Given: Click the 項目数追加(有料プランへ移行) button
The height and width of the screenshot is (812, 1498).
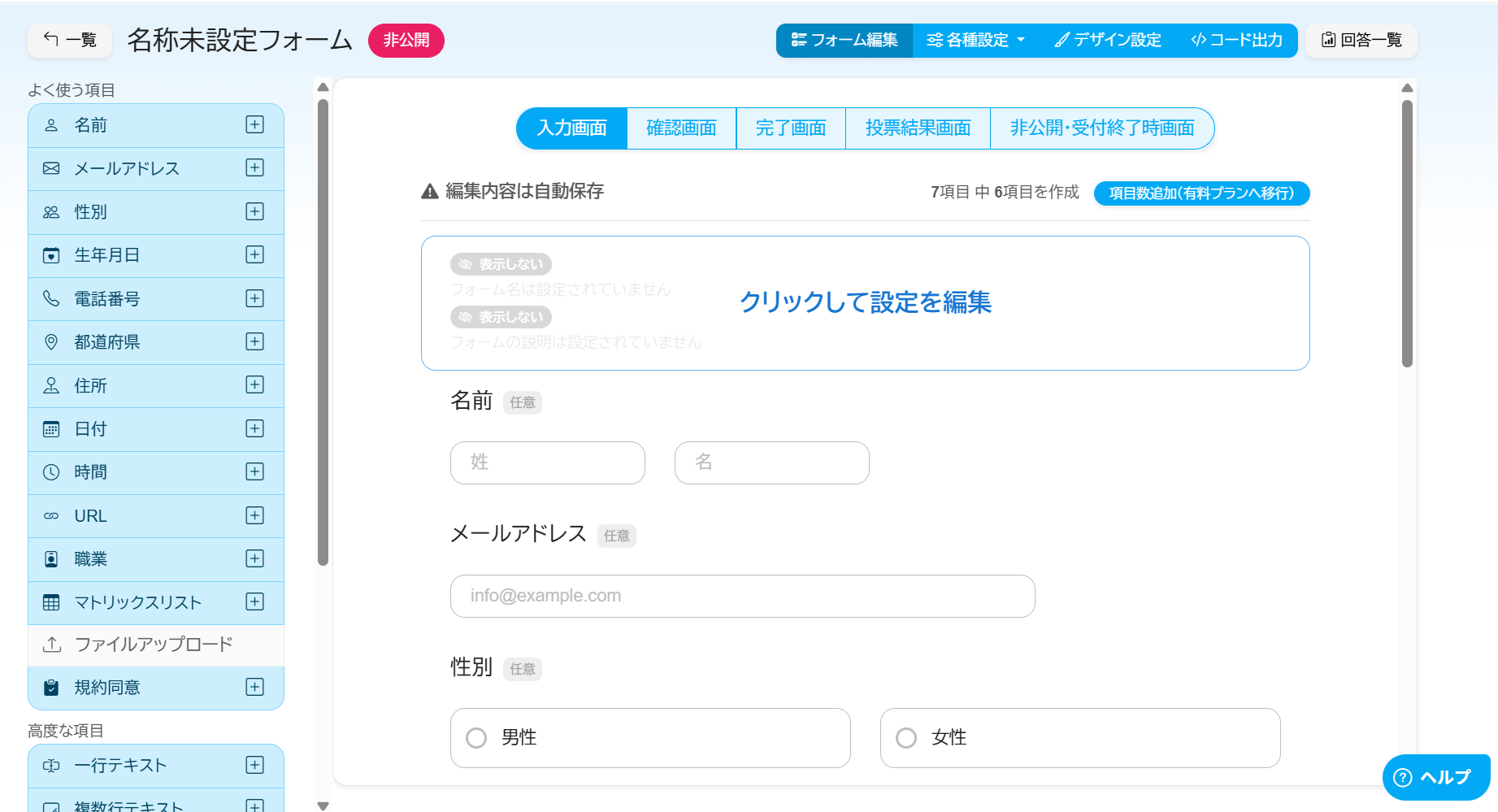Looking at the screenshot, I should [x=1201, y=193].
